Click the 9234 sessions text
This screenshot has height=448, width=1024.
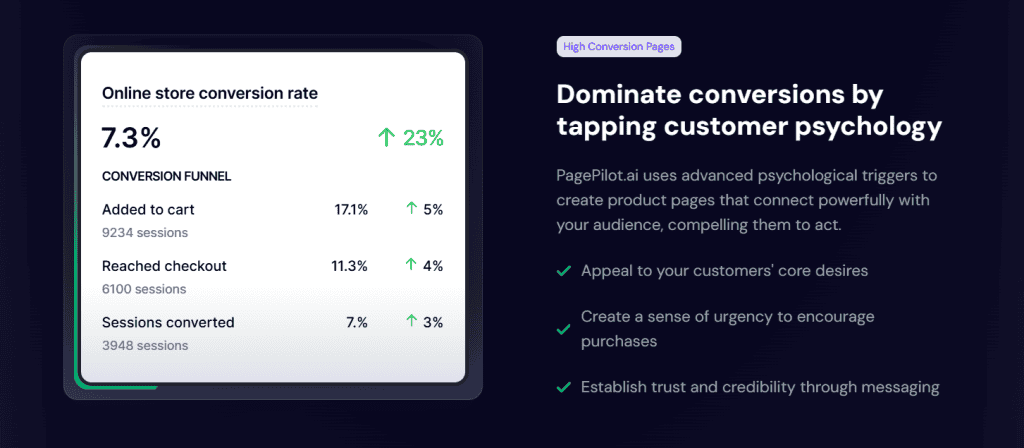[x=145, y=232]
